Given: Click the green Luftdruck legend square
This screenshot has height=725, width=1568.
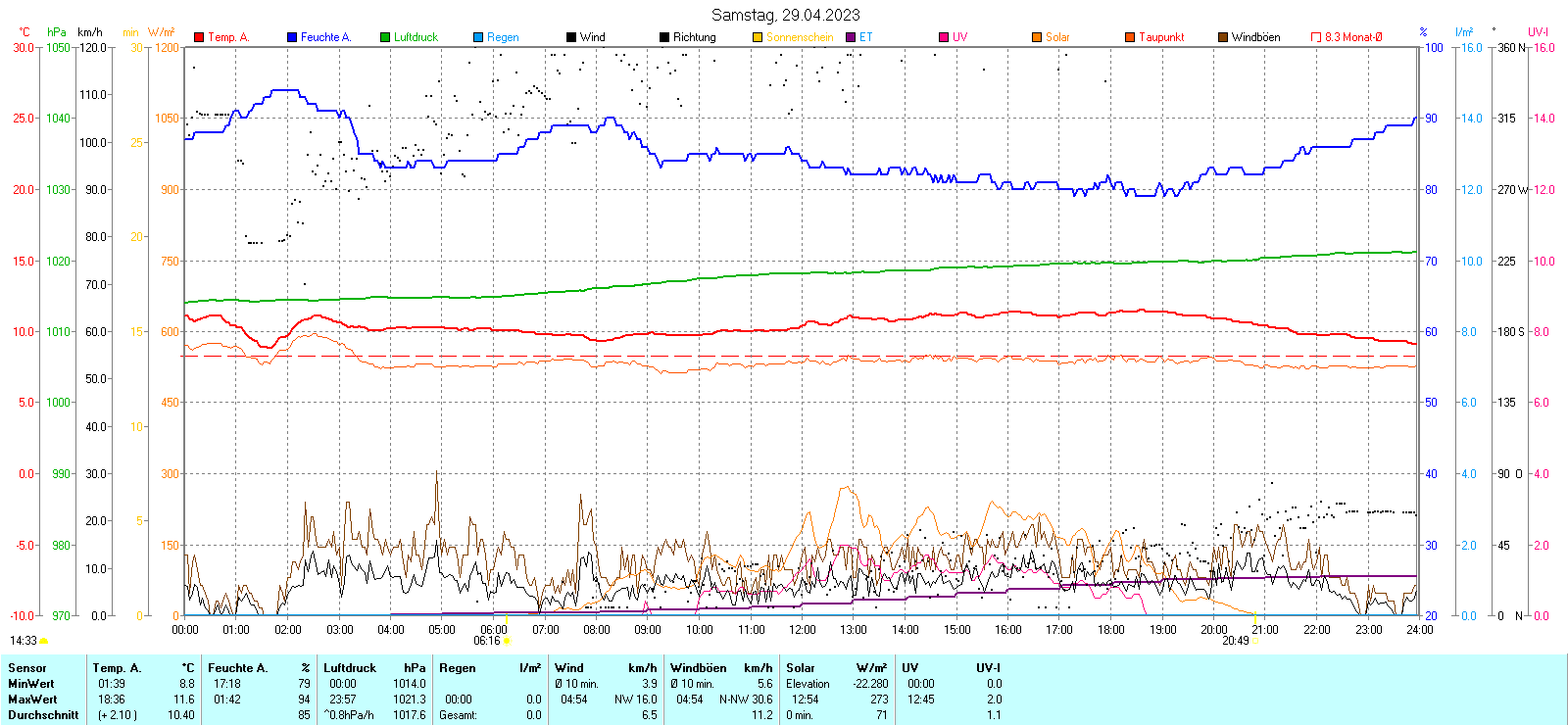Looking at the screenshot, I should pos(385,37).
